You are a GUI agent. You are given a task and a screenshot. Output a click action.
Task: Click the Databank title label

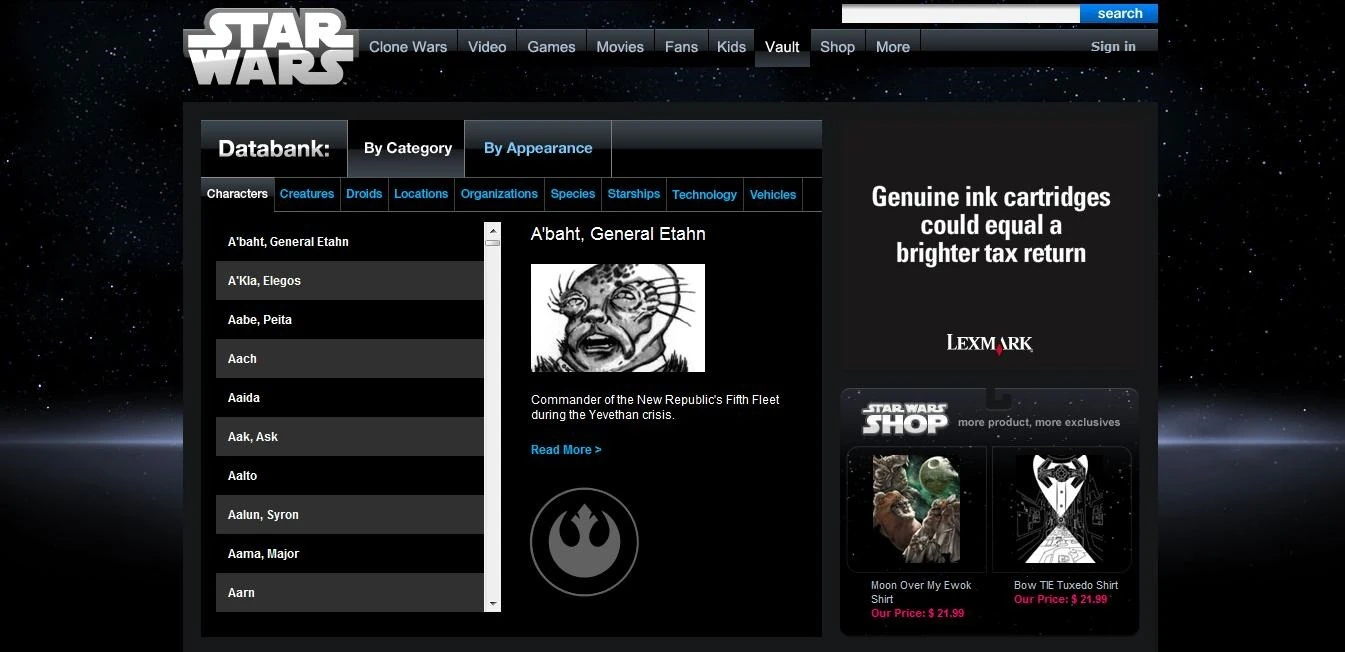click(274, 148)
